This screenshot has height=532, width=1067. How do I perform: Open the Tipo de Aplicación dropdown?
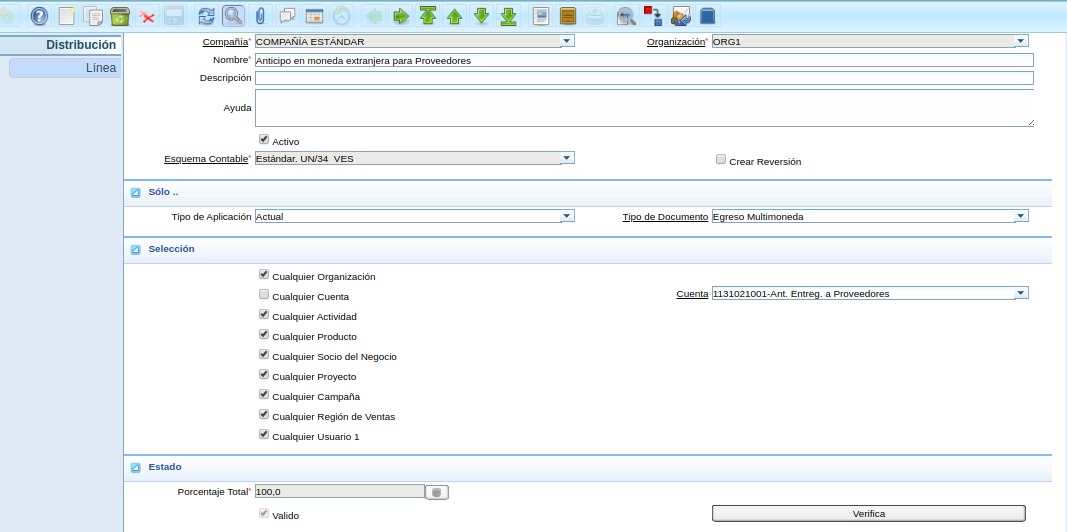point(567,216)
